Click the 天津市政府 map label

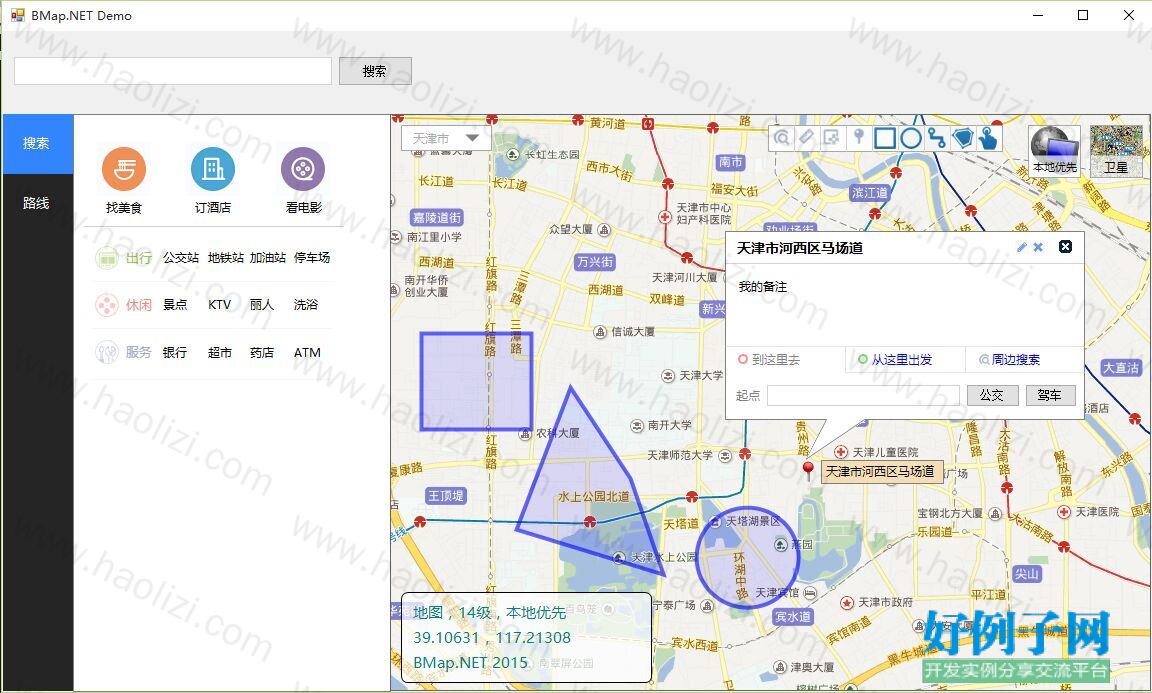coord(885,602)
